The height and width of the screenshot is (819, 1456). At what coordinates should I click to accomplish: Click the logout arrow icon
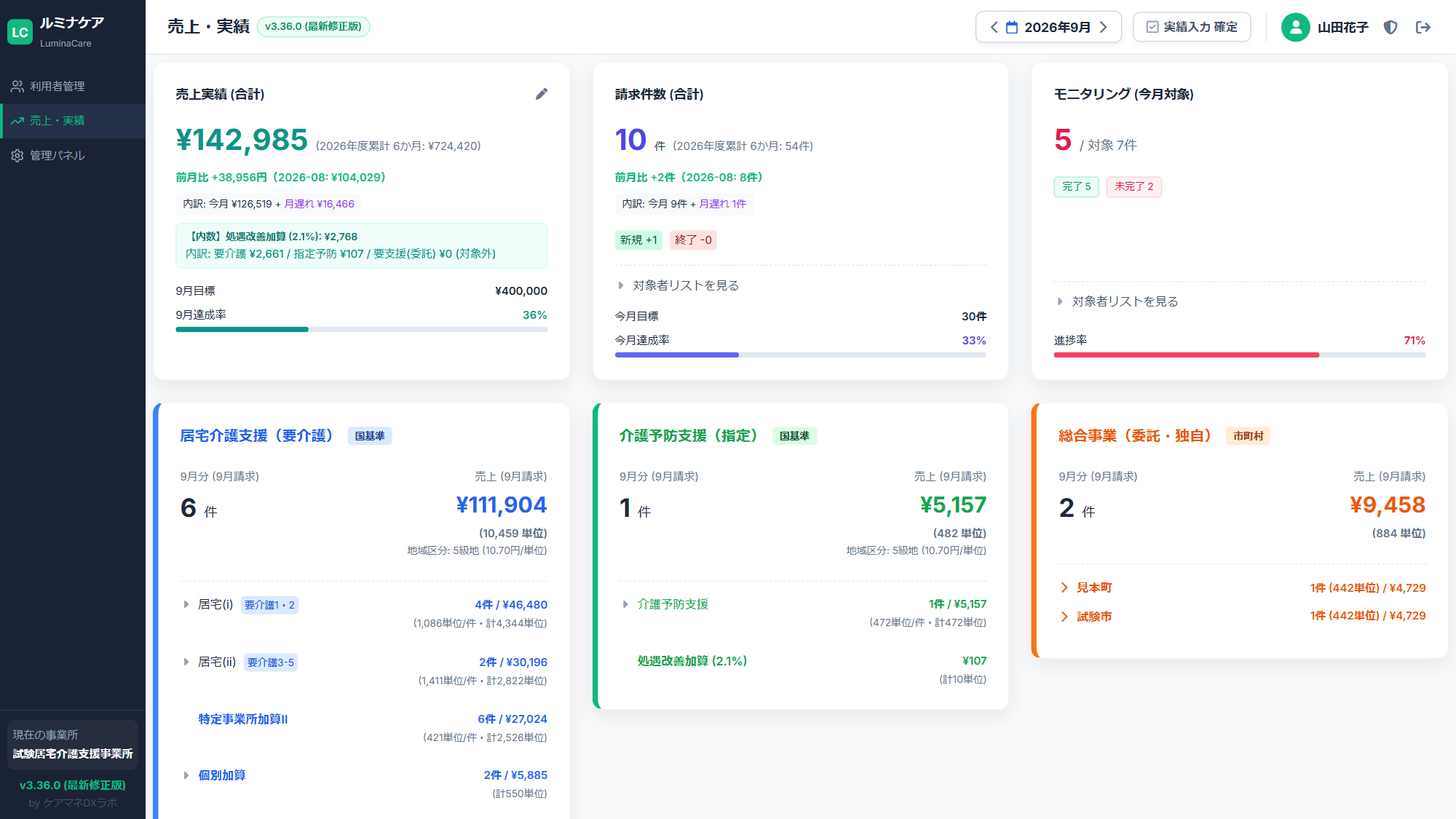pyautogui.click(x=1423, y=27)
